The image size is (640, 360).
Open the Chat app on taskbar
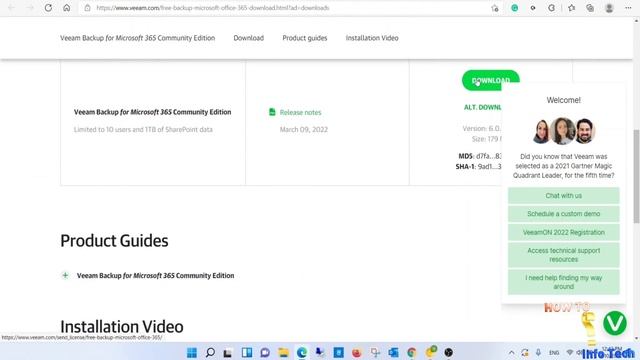265,352
